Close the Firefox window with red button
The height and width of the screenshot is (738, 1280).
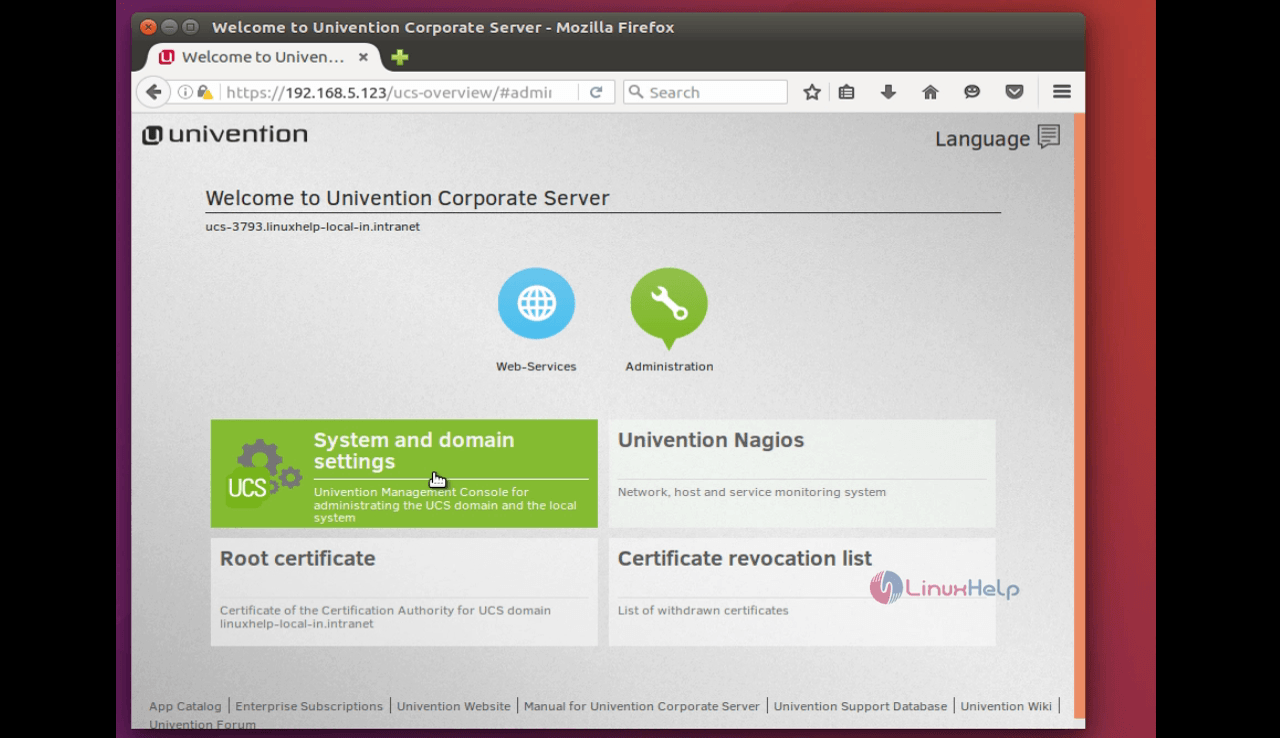[x=148, y=27]
